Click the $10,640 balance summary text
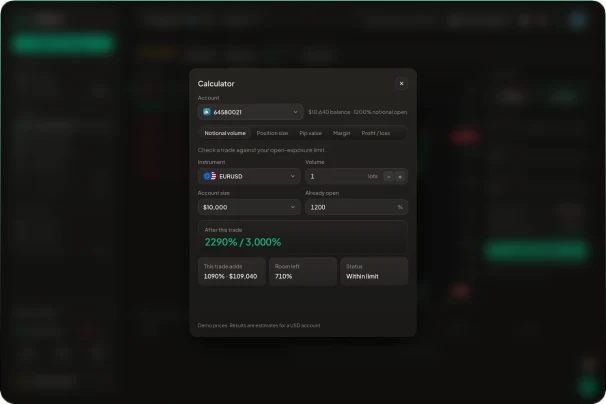 (x=357, y=112)
